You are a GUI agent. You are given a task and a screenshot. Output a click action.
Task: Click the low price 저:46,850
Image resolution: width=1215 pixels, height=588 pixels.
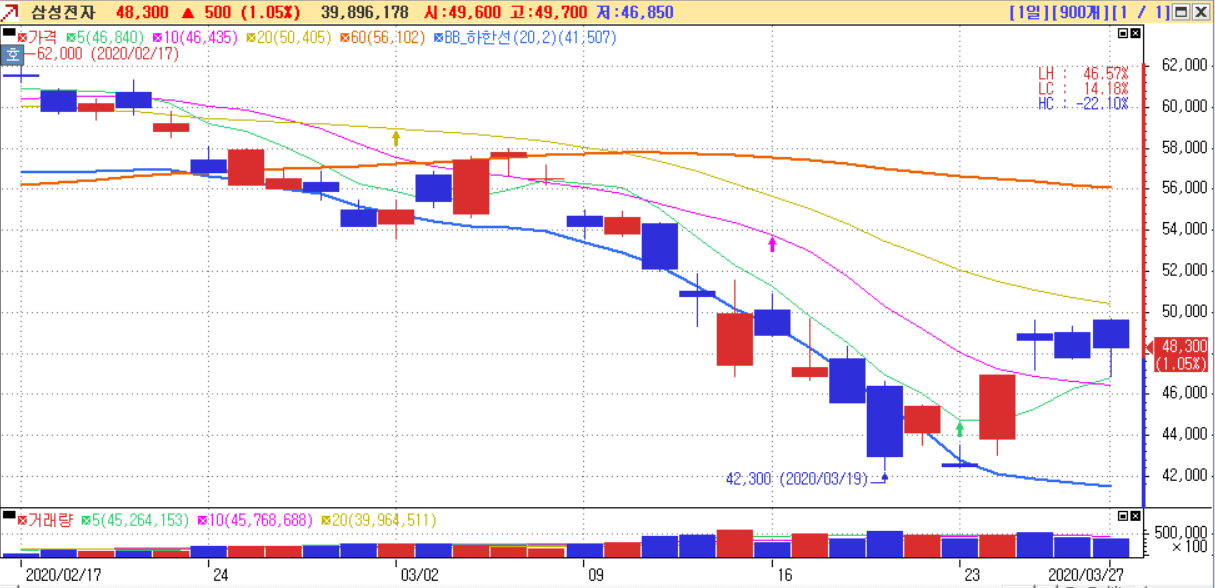(637, 13)
